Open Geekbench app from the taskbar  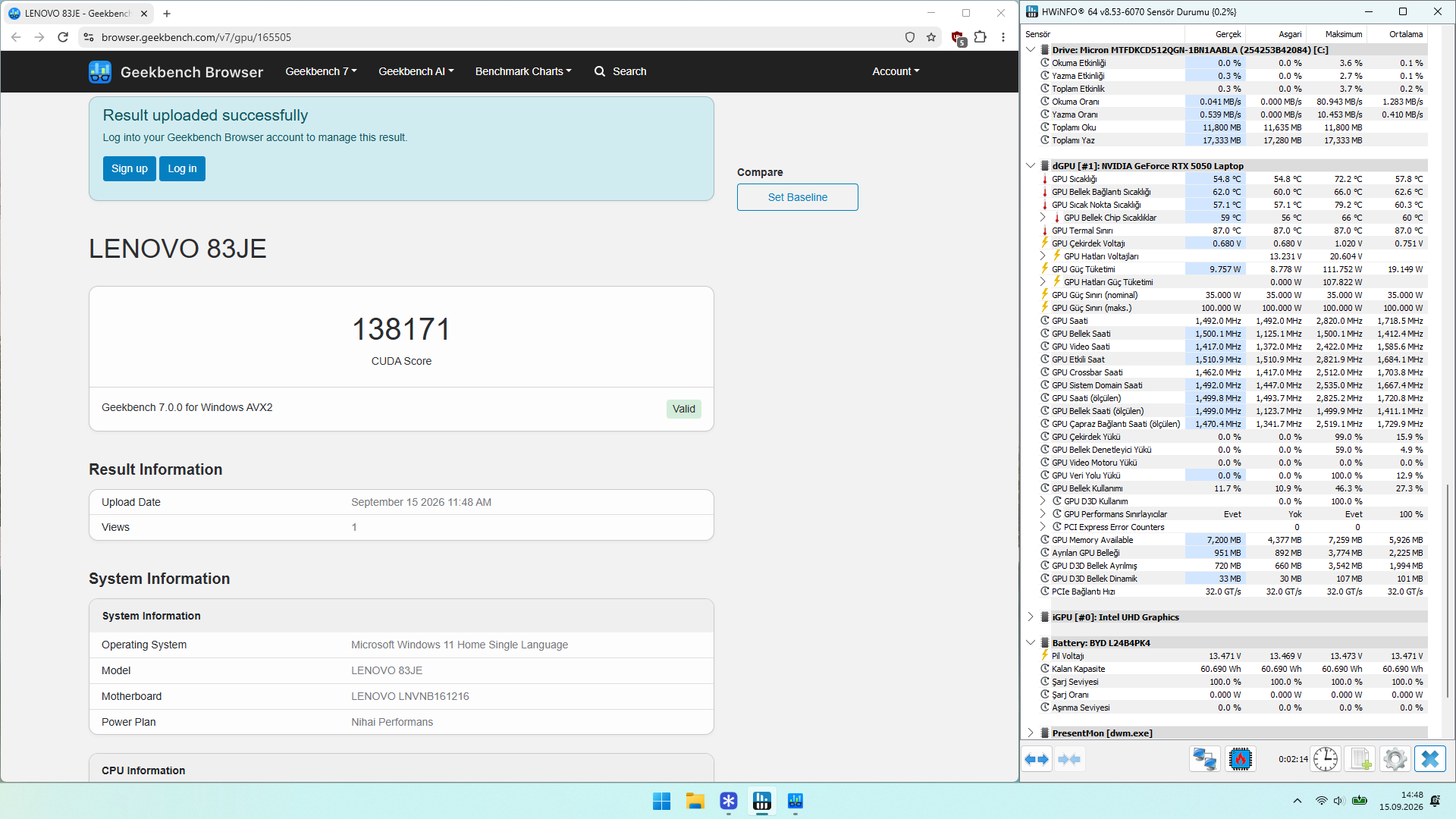(795, 801)
